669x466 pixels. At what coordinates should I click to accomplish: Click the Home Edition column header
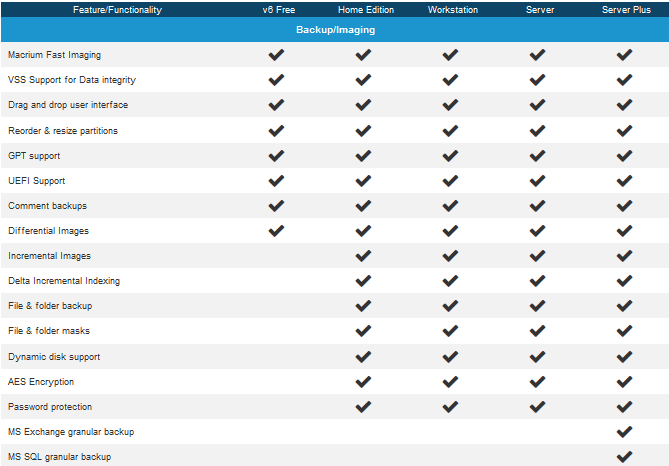tap(366, 10)
